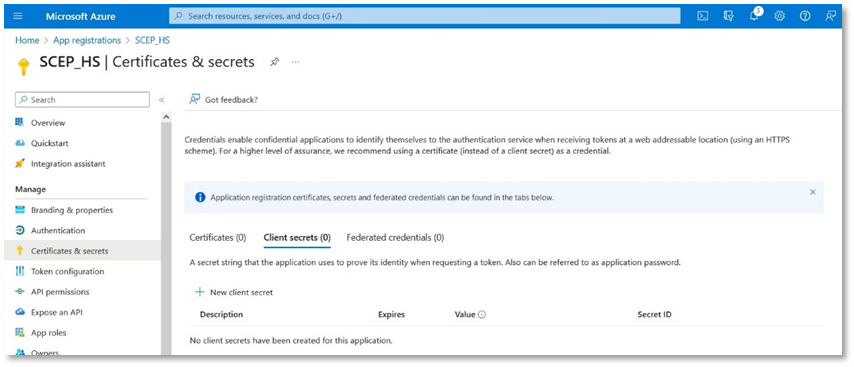Click the feedback icon in top bar

pos(830,16)
